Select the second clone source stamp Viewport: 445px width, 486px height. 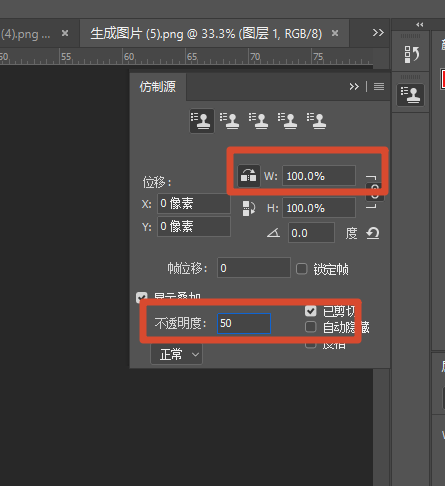coord(230,121)
